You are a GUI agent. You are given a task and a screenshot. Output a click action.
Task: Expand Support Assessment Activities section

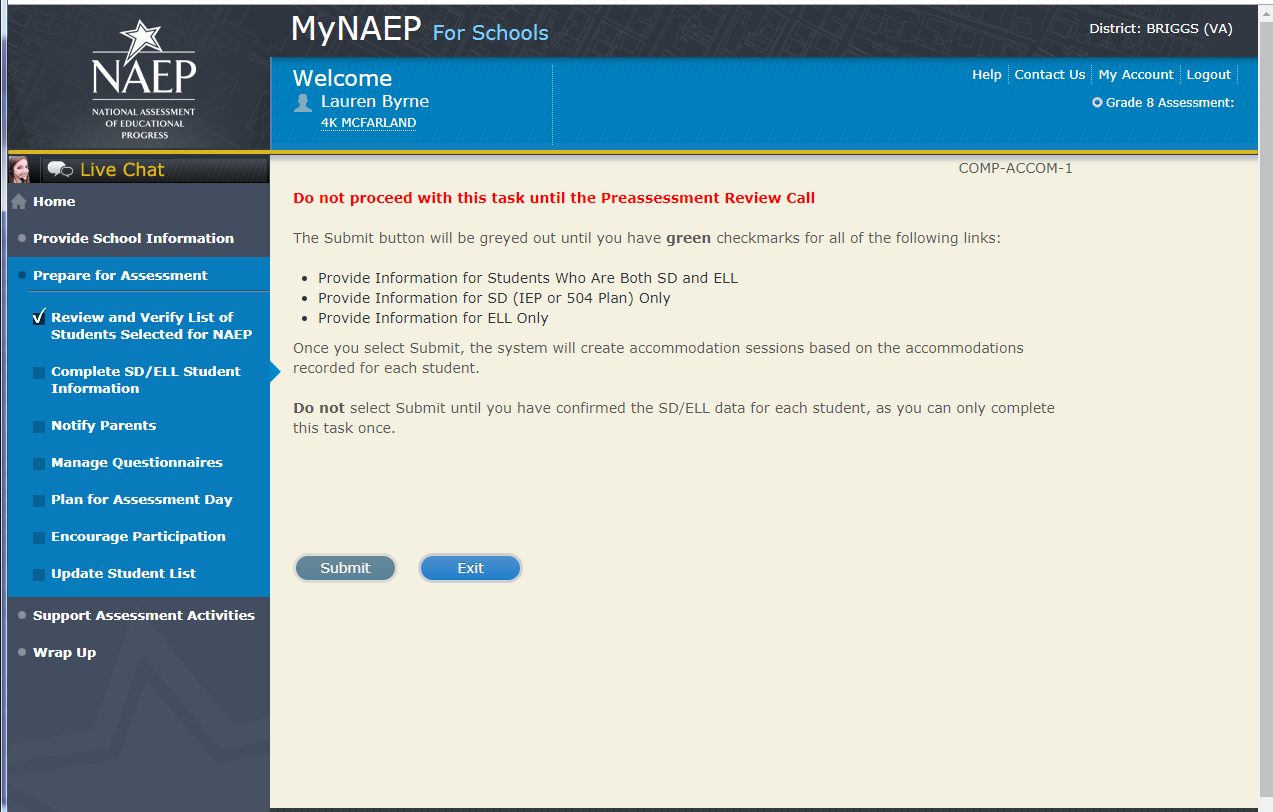point(143,615)
